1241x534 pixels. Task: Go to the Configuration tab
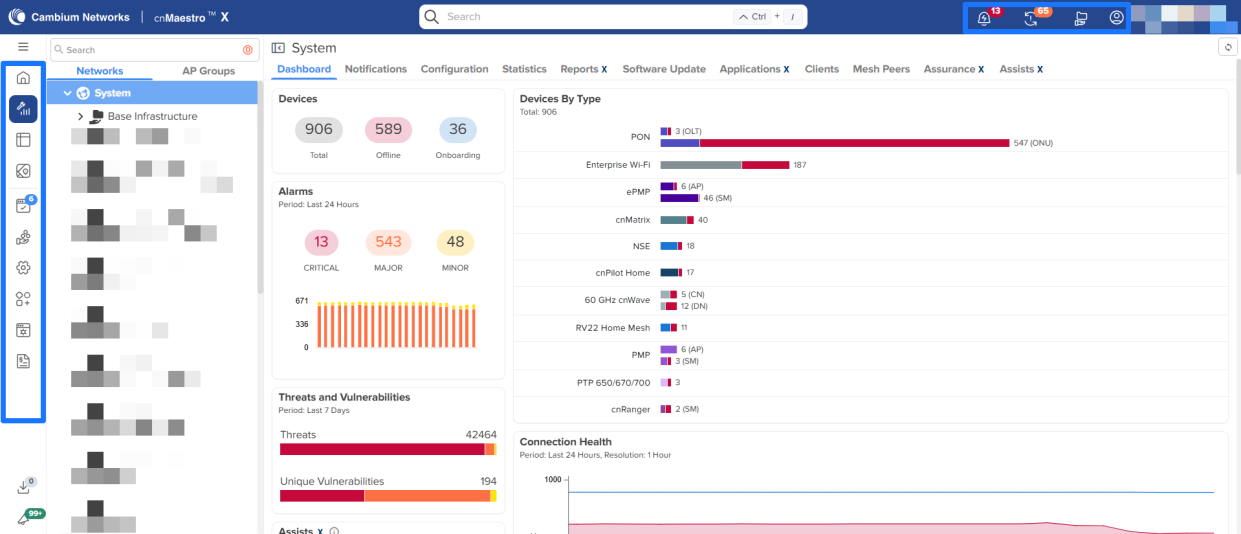click(x=454, y=69)
